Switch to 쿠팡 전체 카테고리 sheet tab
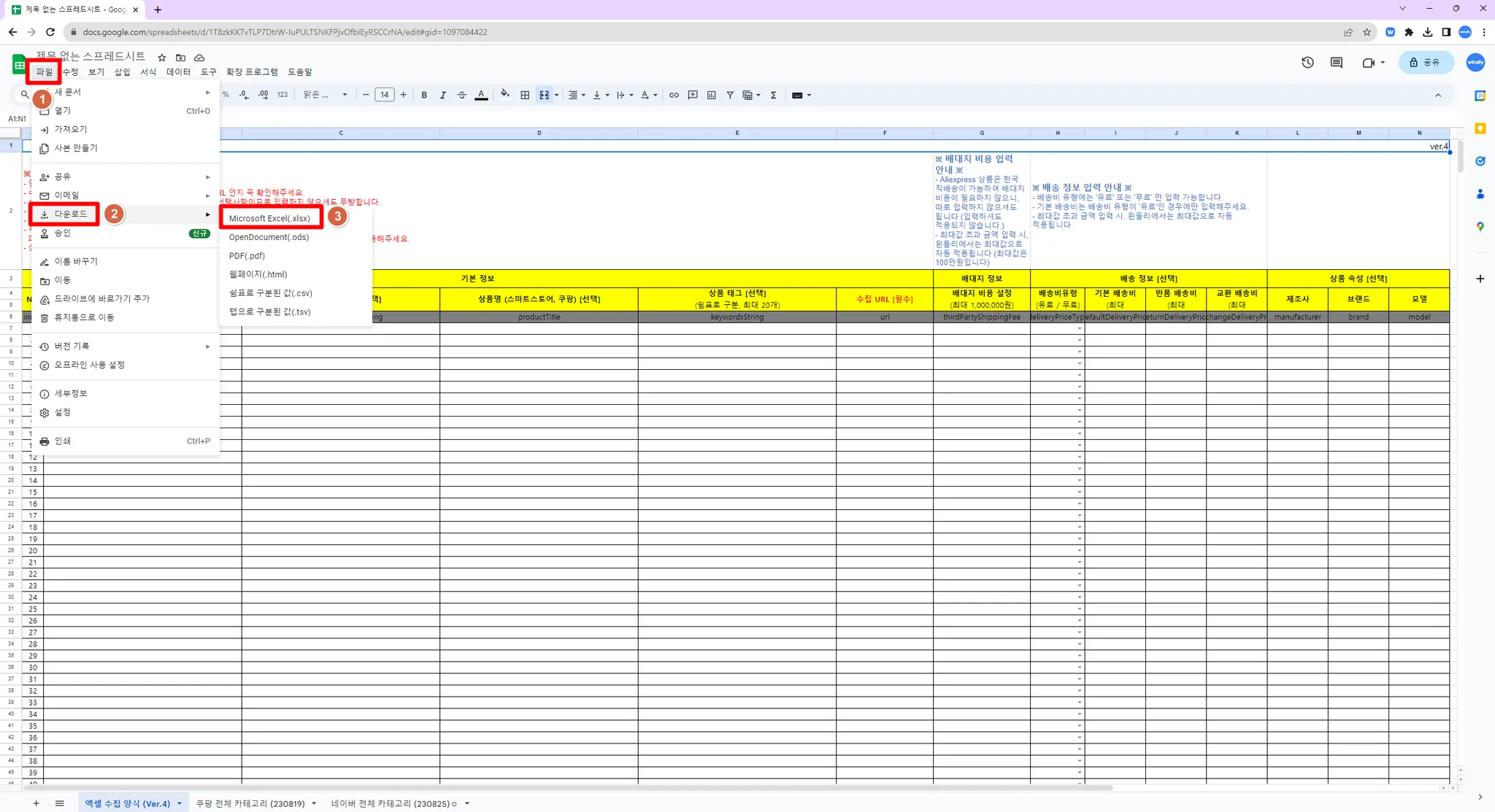 [250, 803]
